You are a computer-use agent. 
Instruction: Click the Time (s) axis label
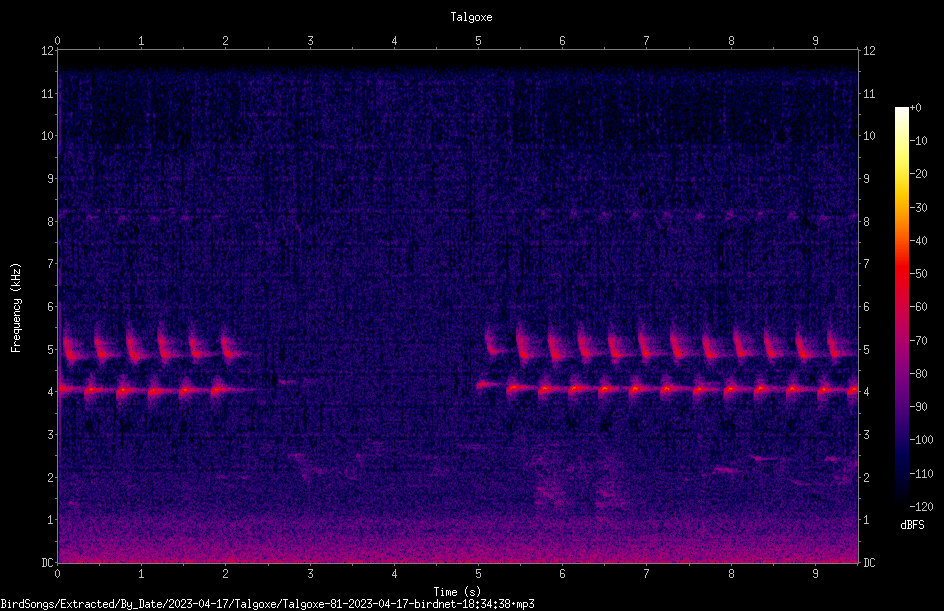click(457, 592)
